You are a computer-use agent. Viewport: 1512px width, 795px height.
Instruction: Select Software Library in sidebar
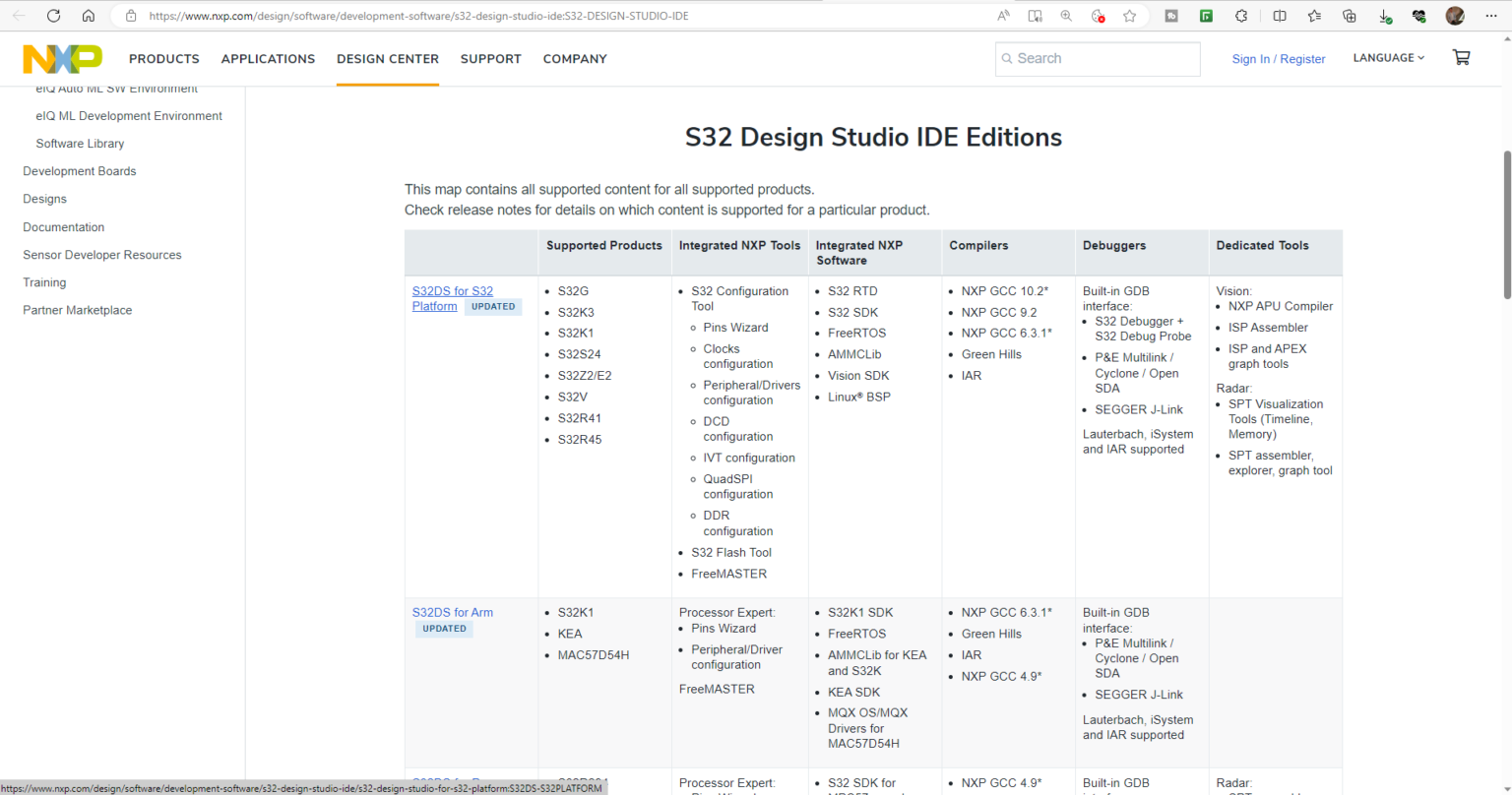click(x=81, y=144)
